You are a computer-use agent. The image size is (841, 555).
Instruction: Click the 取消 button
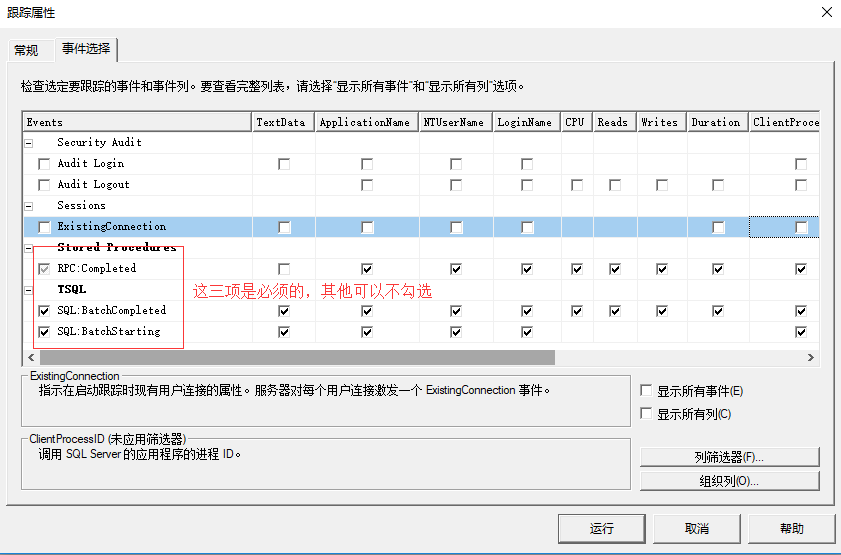pos(697,529)
